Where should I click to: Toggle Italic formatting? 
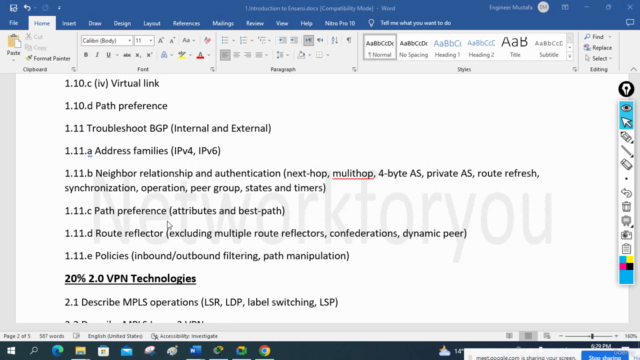coord(97,55)
